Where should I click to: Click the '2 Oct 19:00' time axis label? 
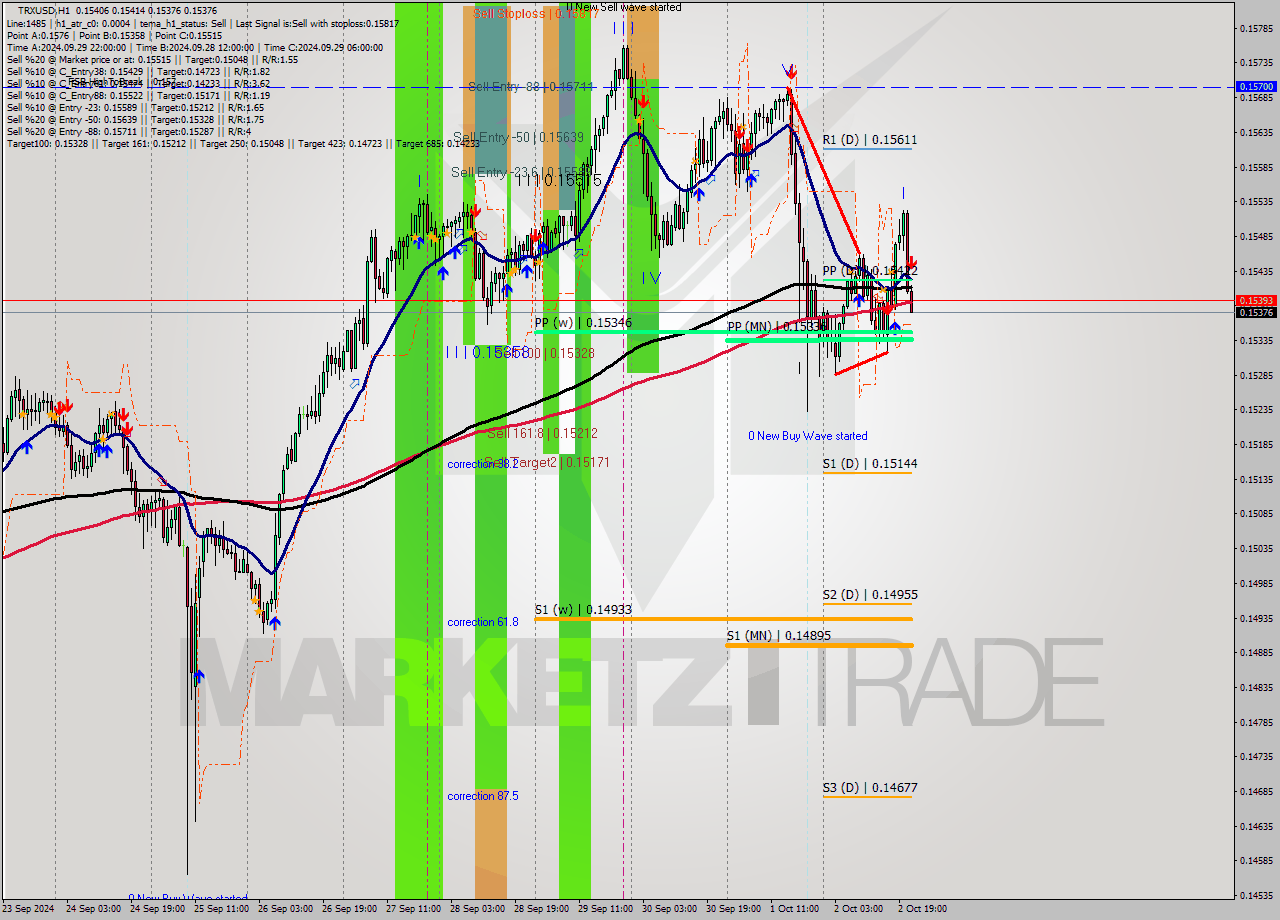[922, 909]
